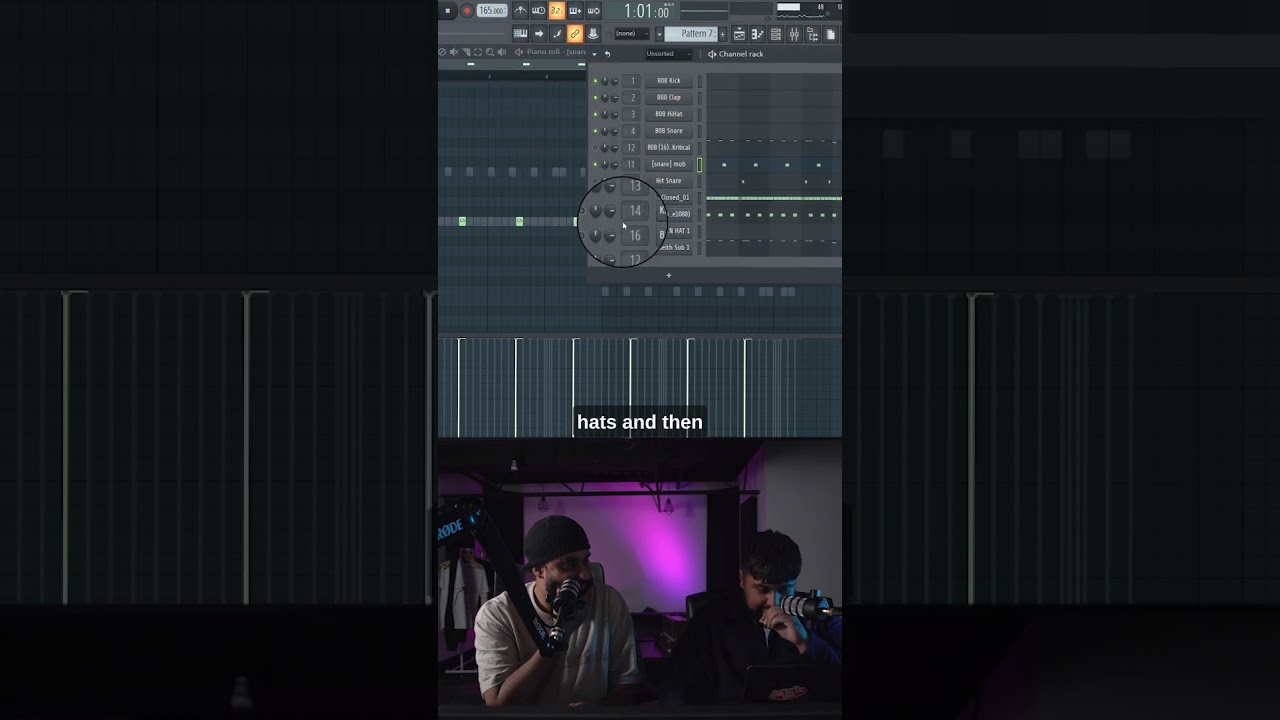Viewport: 1280px width, 720px height.
Task: Toggle the overdub/blend recording icon
Action: 575,11
